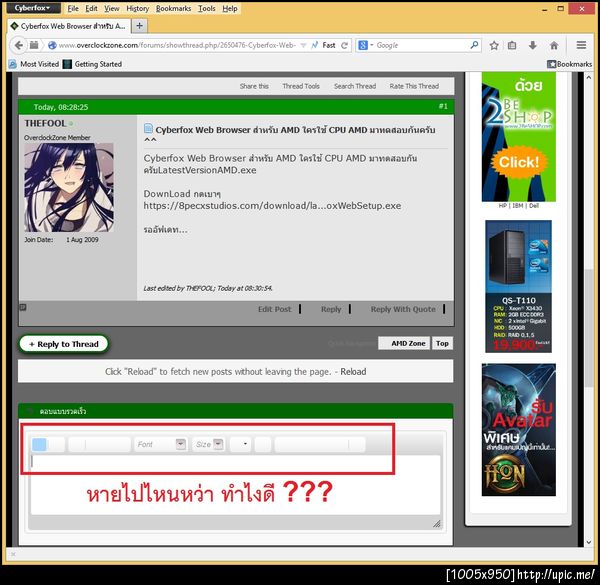Viewport: 600px width, 585px height.
Task: Select the Cyberfox Web Browser tab
Action: pyautogui.click(x=69, y=26)
